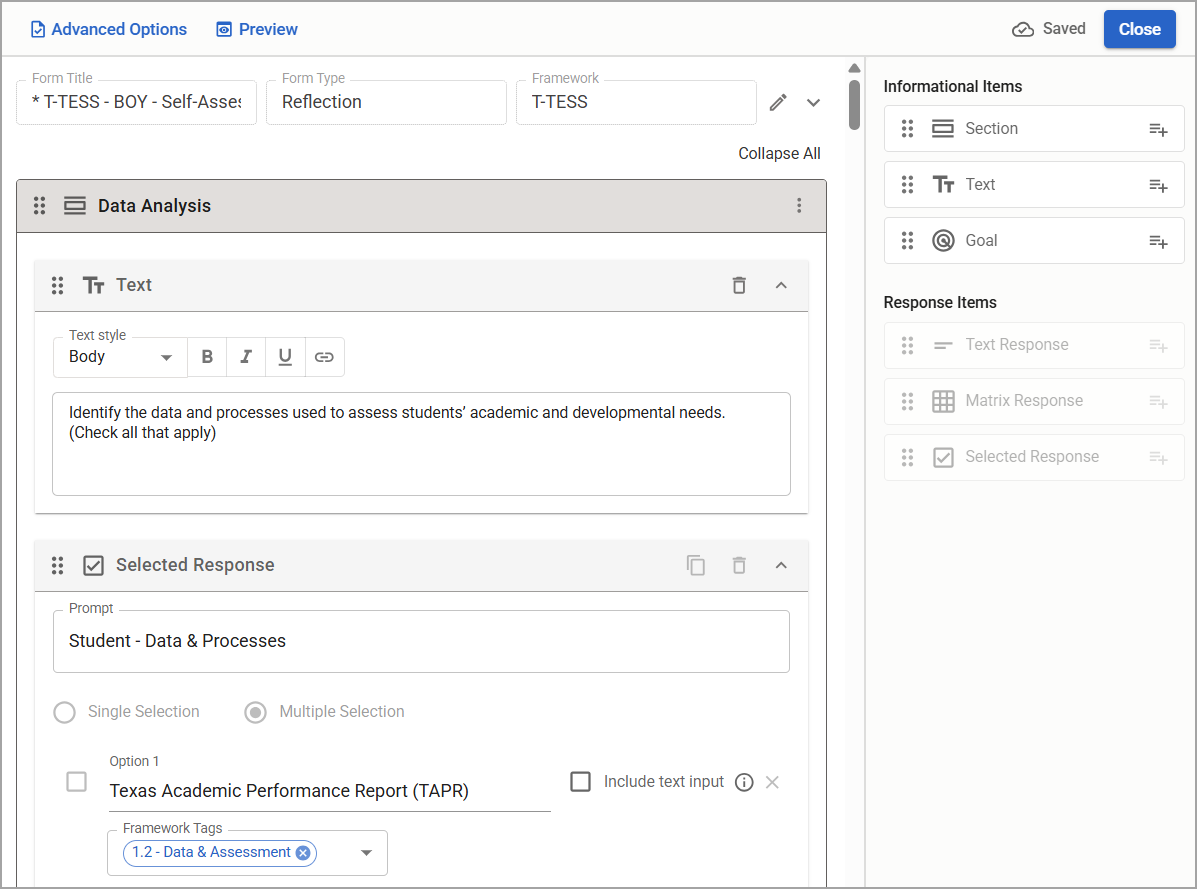Click into the body text editor area
This screenshot has height=889, width=1197.
(x=421, y=444)
